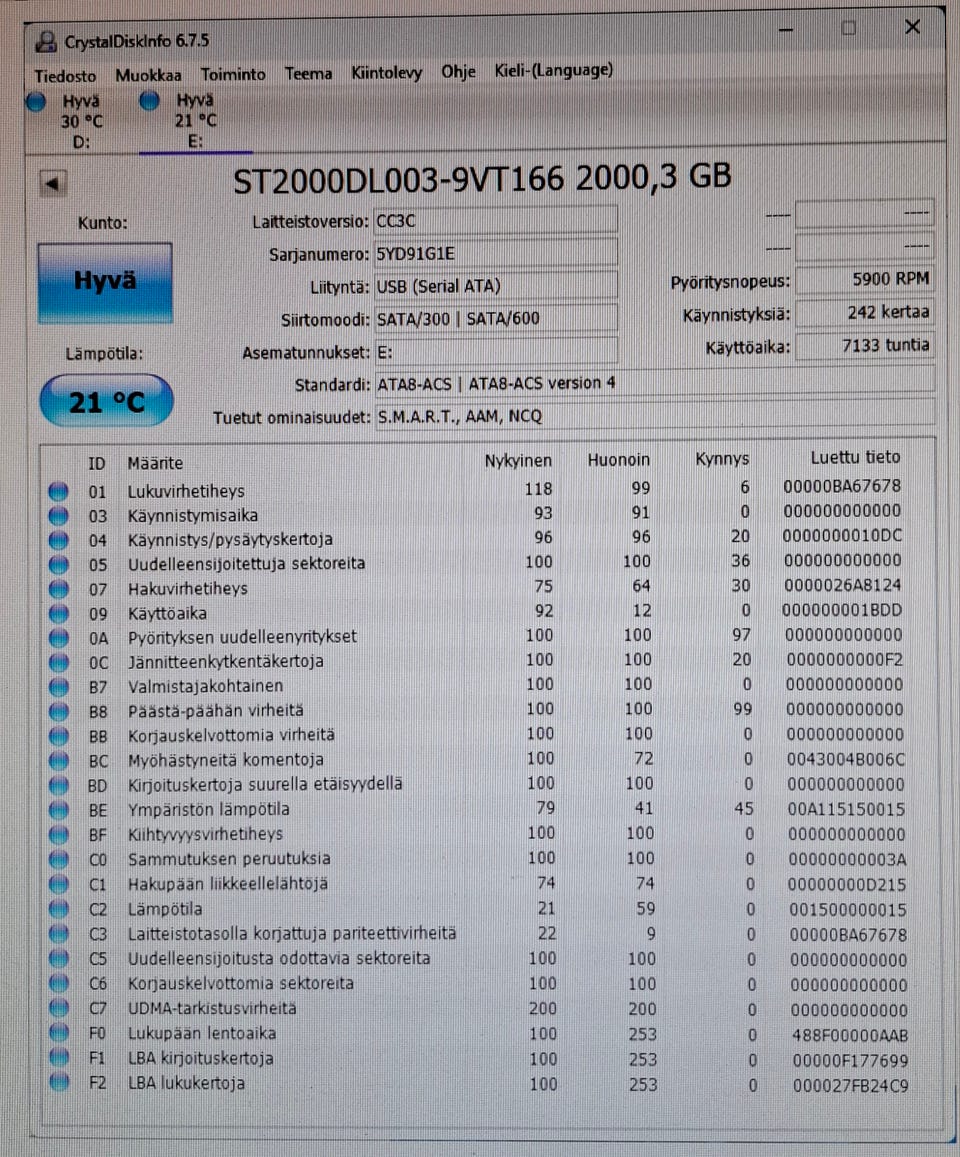The height and width of the screenshot is (1157, 960).
Task: Click the Nykyinen column header
Action: pos(518,460)
